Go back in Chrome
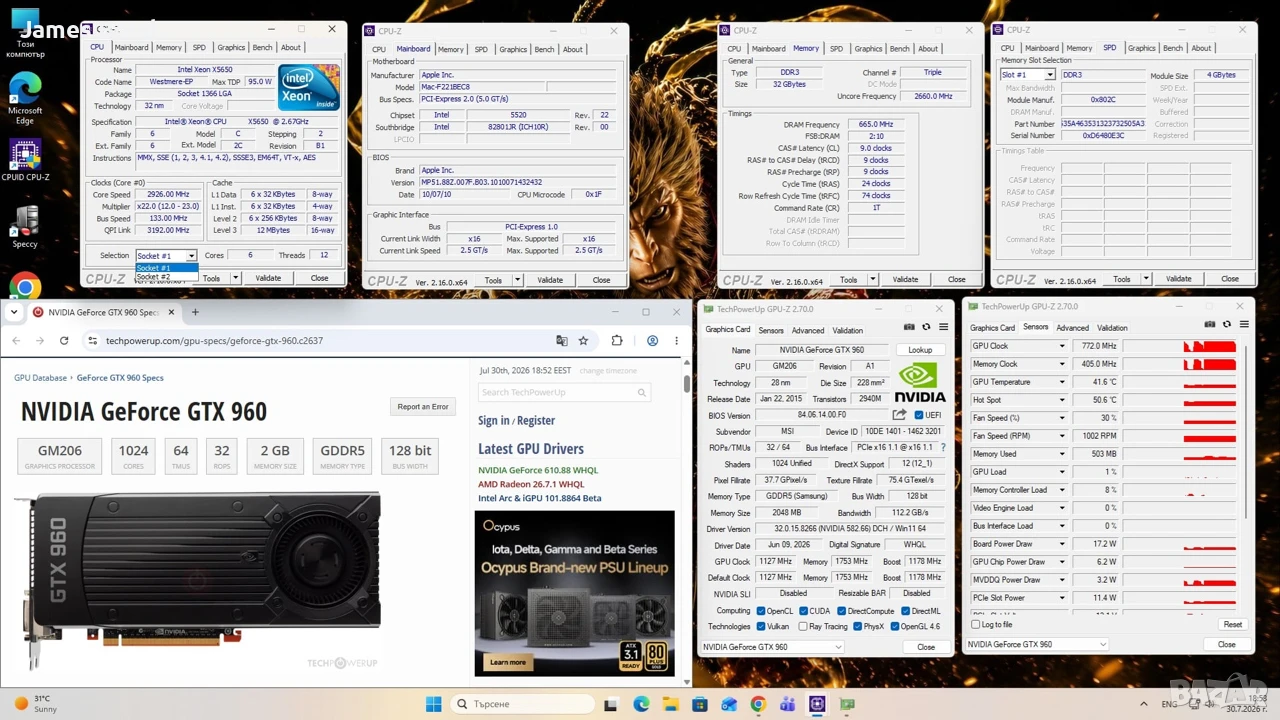The height and width of the screenshot is (720, 1280). [16, 341]
